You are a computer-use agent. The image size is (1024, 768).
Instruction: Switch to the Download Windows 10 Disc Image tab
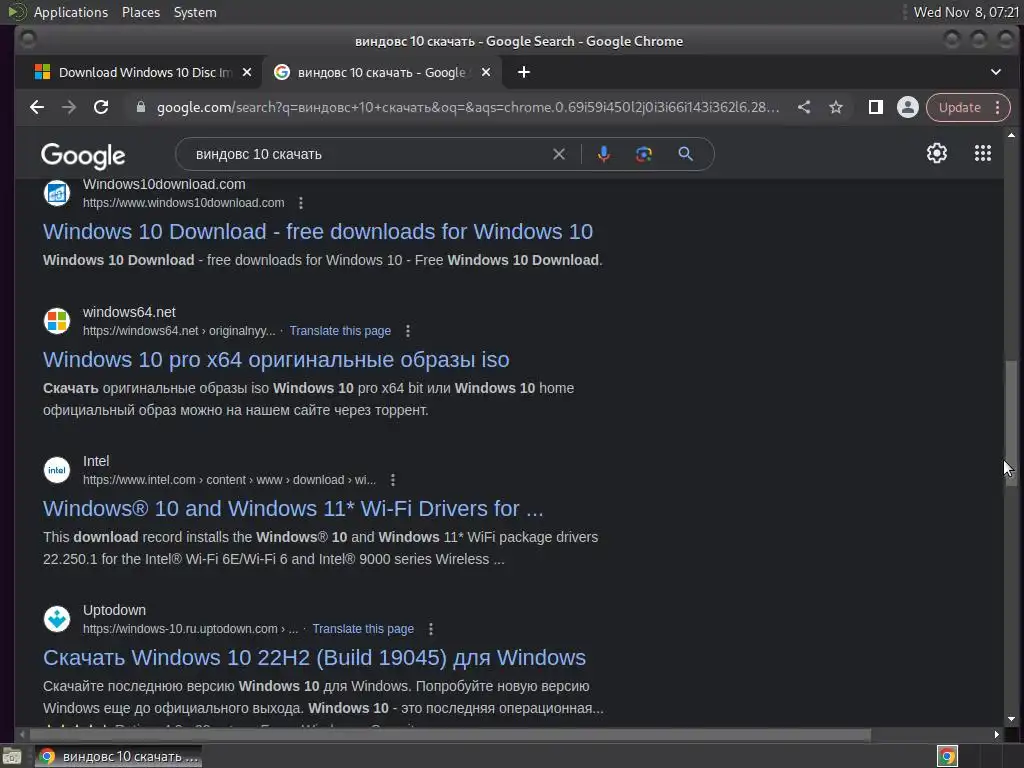click(x=140, y=72)
